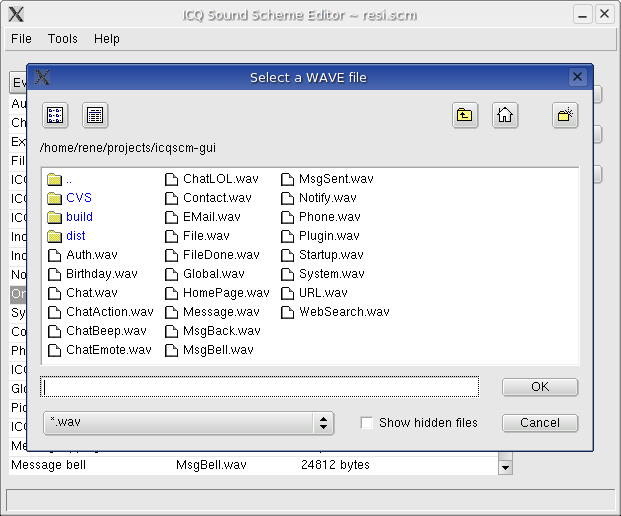Viewport: 621px width, 516px height.
Task: Close the Select a WAVE file dialog
Action: (577, 76)
